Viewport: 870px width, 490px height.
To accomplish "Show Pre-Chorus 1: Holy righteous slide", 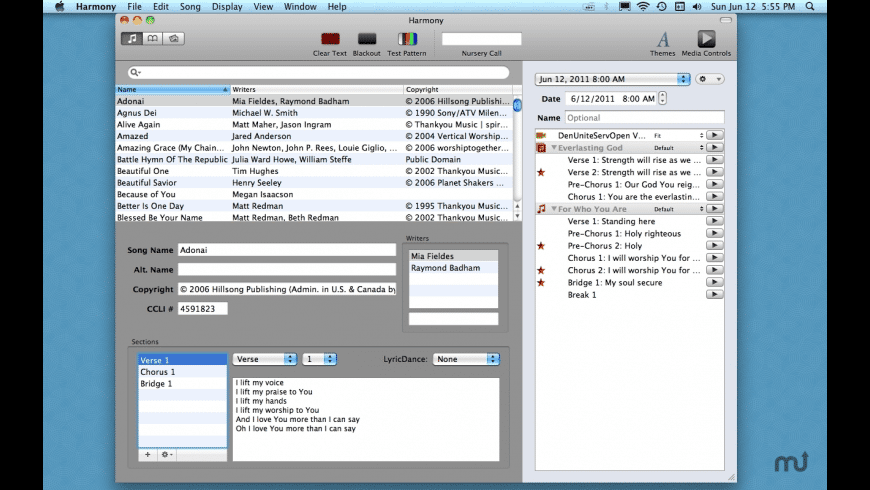I will point(715,233).
